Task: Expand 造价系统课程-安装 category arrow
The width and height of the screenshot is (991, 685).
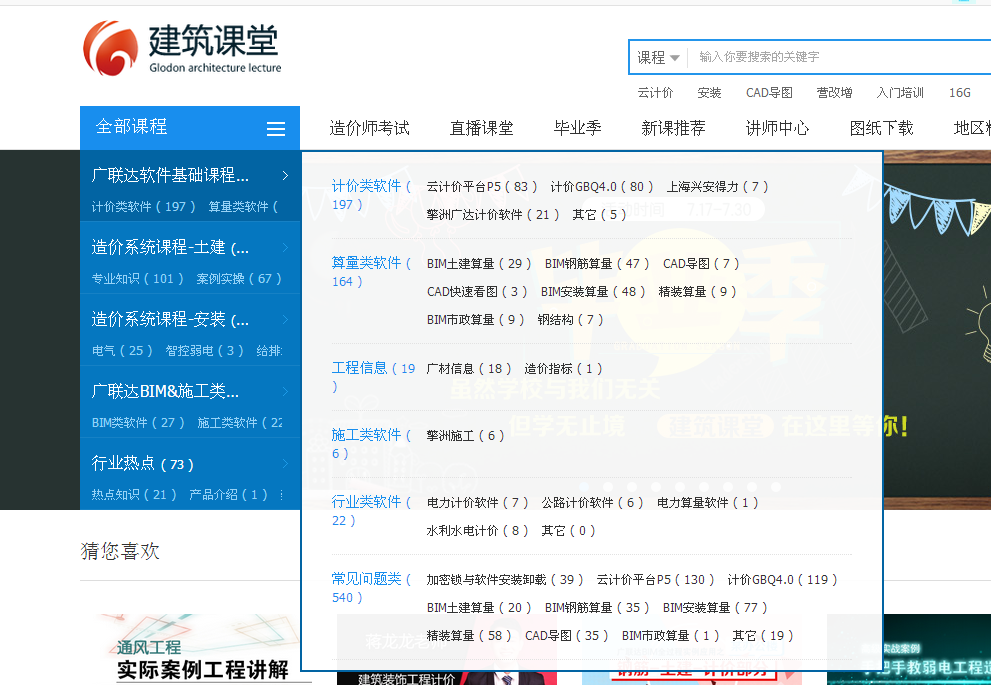Action: [x=285, y=320]
